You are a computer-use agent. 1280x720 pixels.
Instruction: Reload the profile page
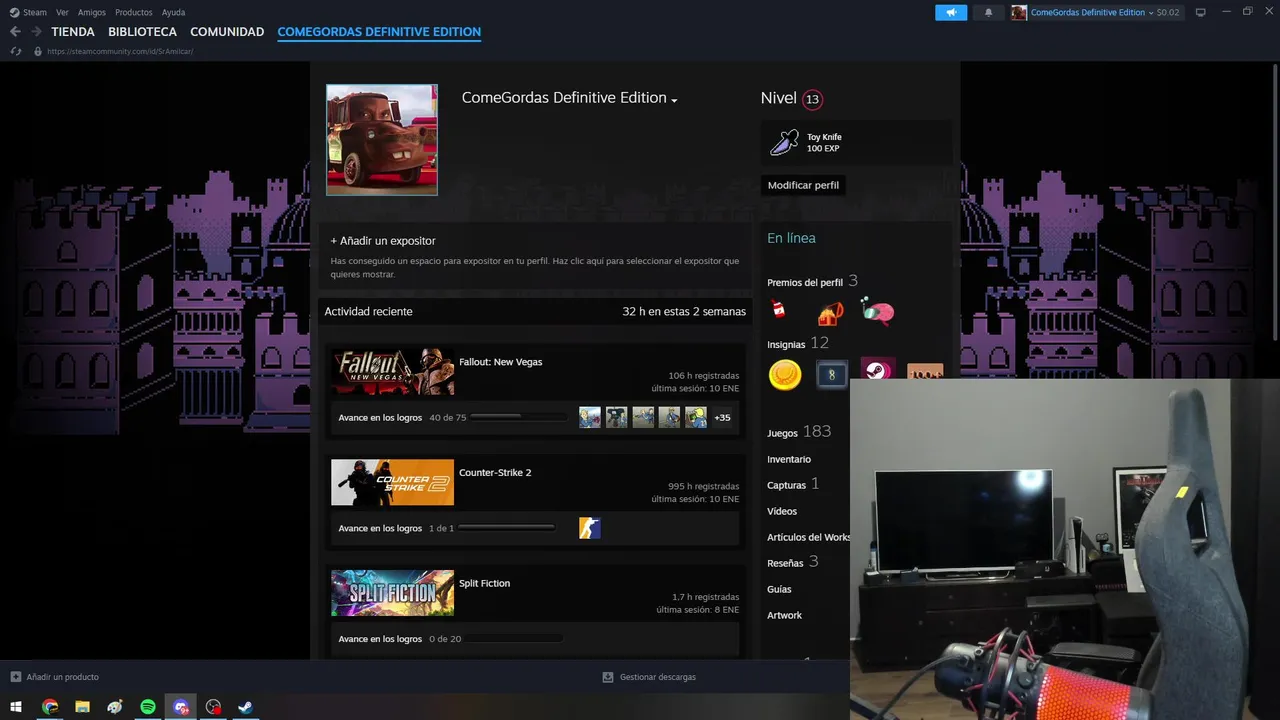[x=16, y=51]
